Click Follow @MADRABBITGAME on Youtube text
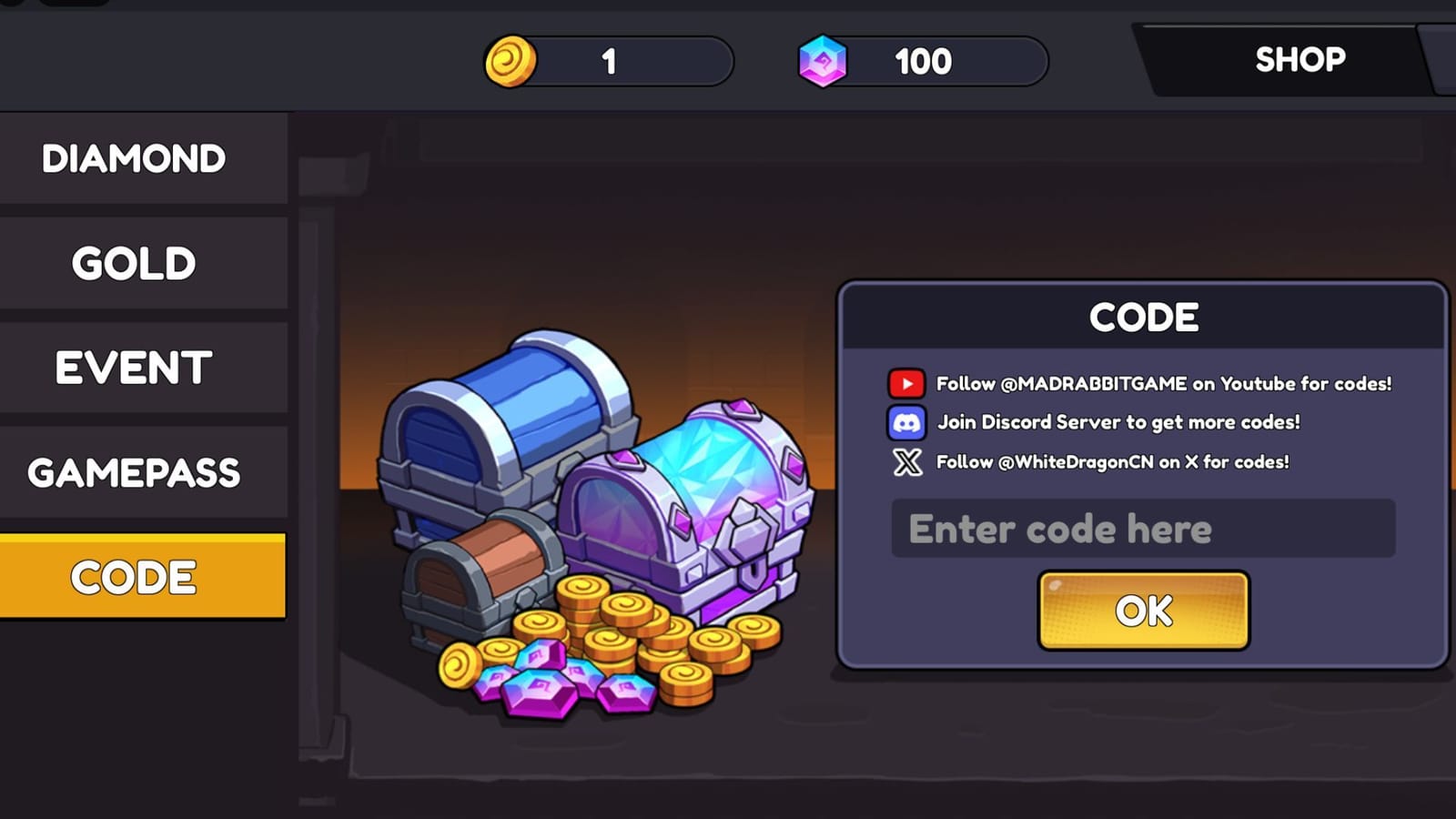Image resolution: width=1456 pixels, height=819 pixels. pyautogui.click(x=1164, y=384)
